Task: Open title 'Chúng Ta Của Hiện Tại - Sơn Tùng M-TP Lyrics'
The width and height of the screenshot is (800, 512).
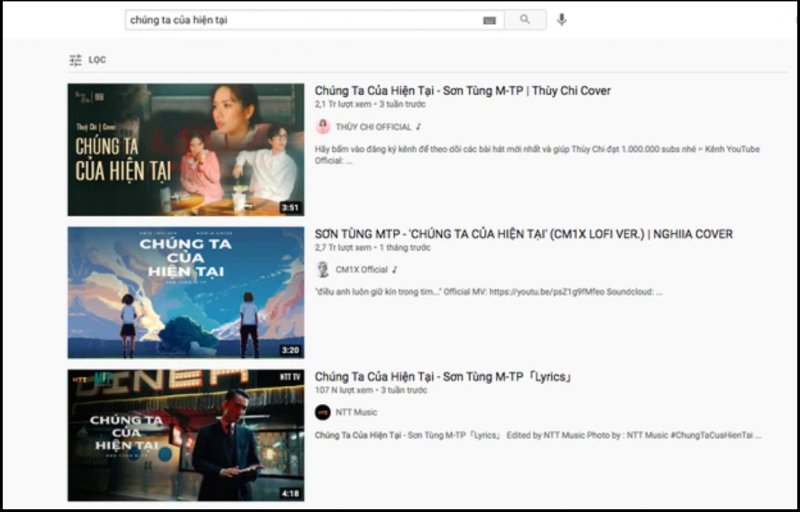Action: click(x=443, y=377)
